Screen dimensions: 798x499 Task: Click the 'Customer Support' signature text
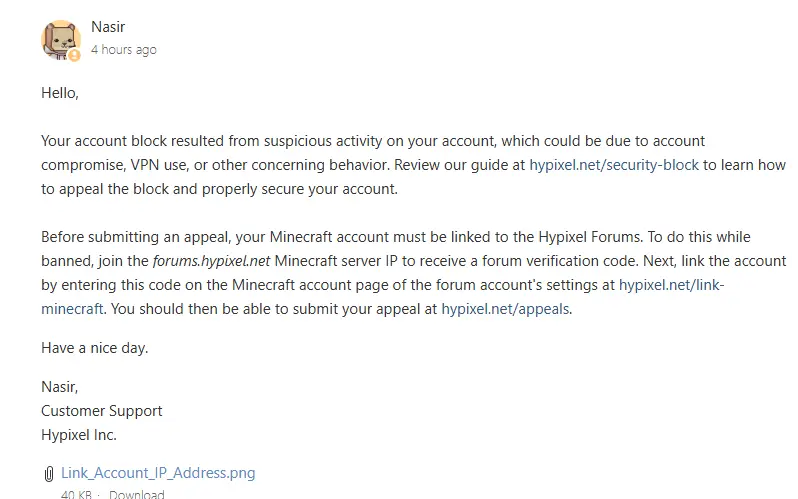click(102, 411)
